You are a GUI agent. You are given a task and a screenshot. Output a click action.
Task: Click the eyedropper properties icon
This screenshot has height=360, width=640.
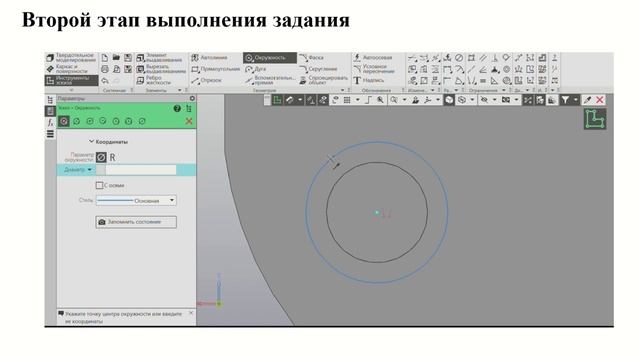pos(588,100)
